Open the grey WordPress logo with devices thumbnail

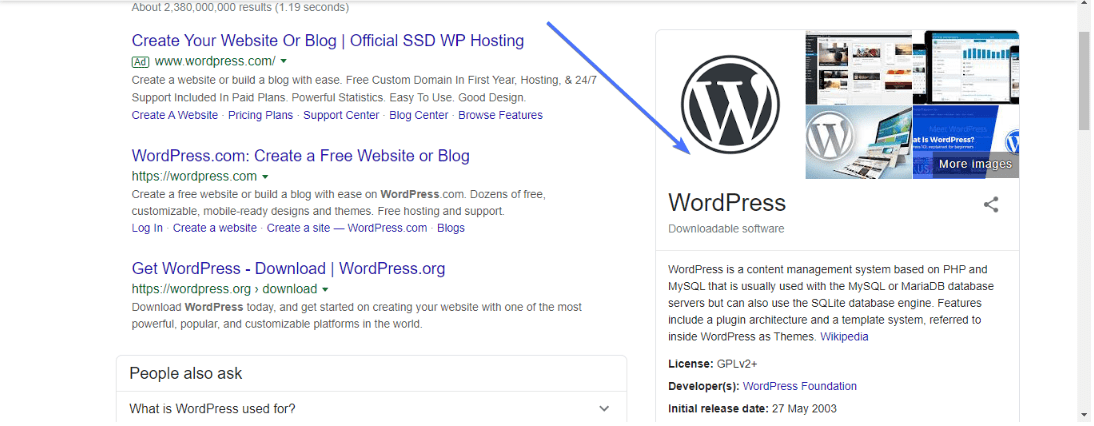(859, 142)
